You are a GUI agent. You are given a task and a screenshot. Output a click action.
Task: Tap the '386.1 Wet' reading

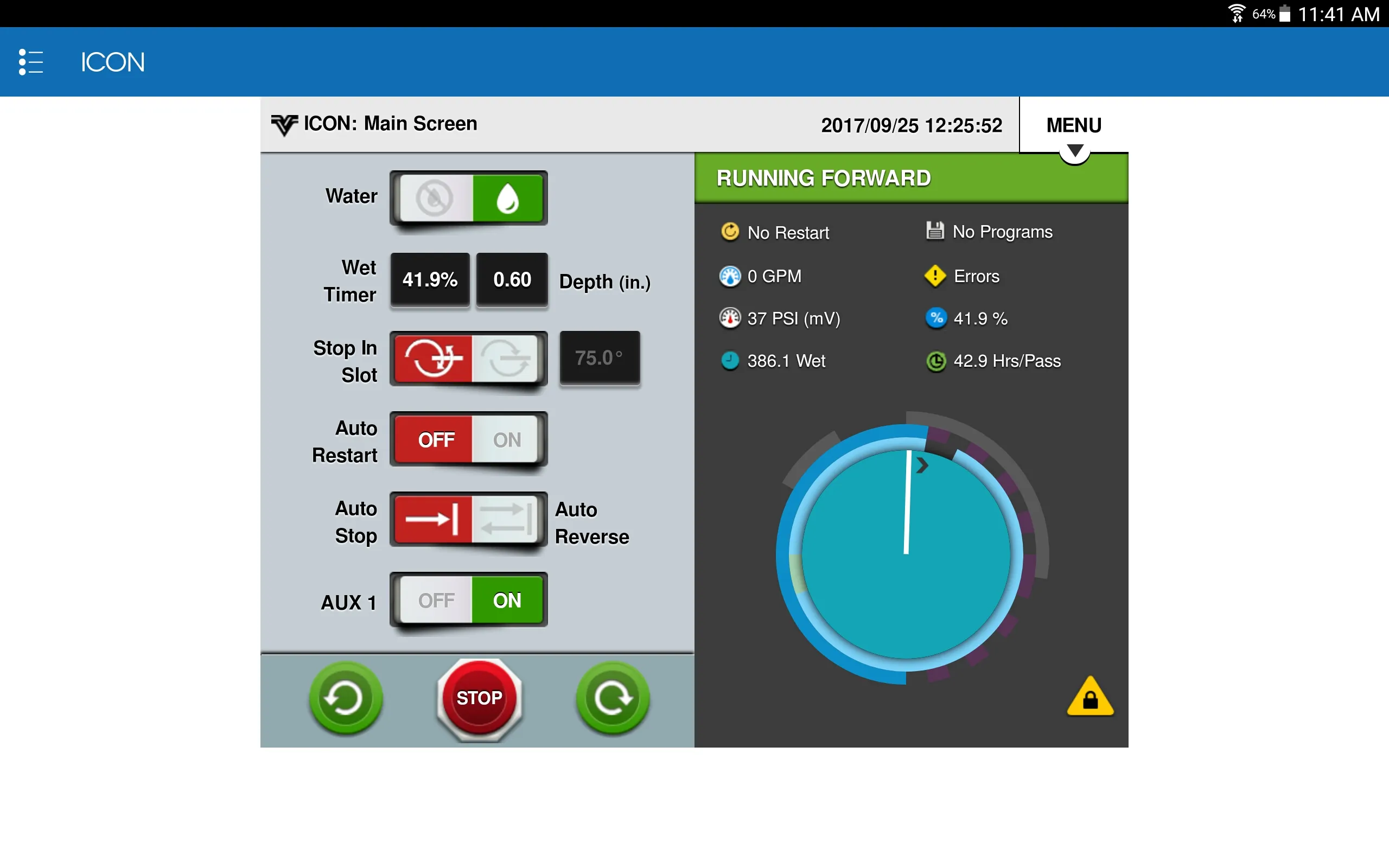tap(786, 361)
